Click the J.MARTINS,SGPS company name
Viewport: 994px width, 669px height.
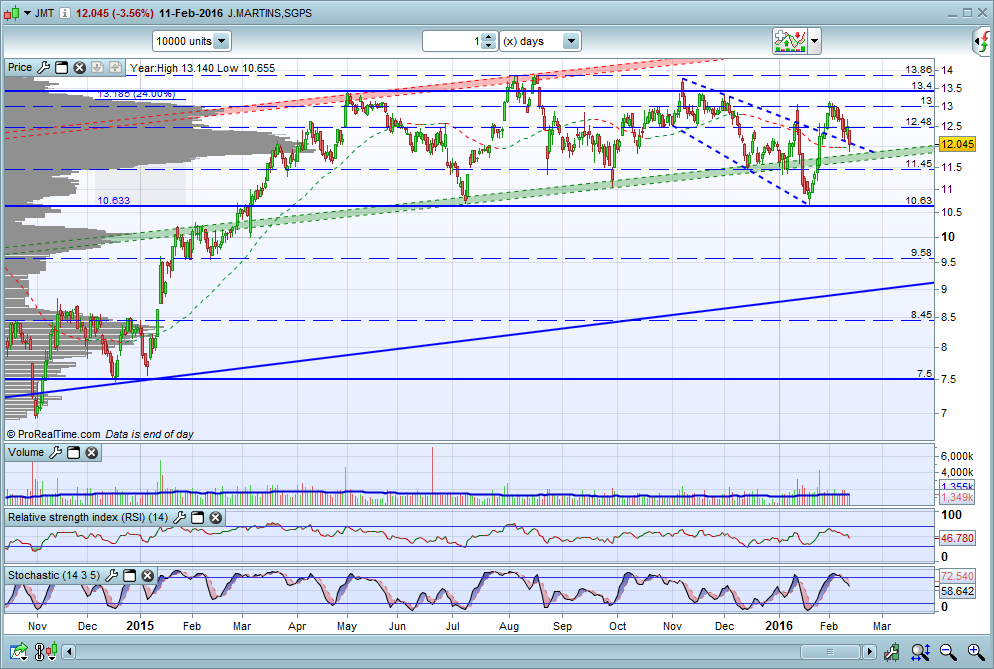pyautogui.click(x=269, y=13)
